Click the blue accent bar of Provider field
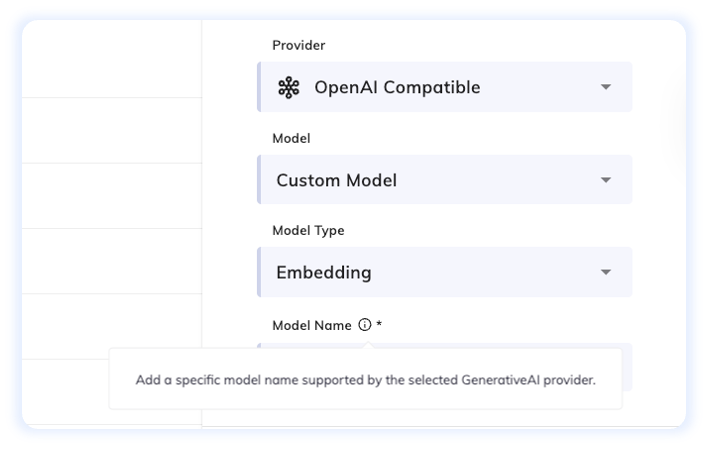This screenshot has width=708, height=449. tap(259, 87)
